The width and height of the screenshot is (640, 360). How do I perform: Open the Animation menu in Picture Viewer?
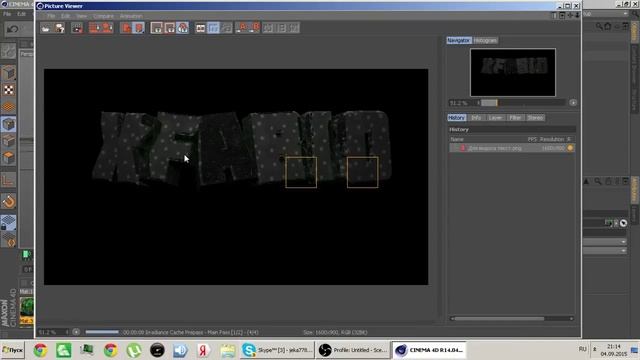(x=131, y=16)
